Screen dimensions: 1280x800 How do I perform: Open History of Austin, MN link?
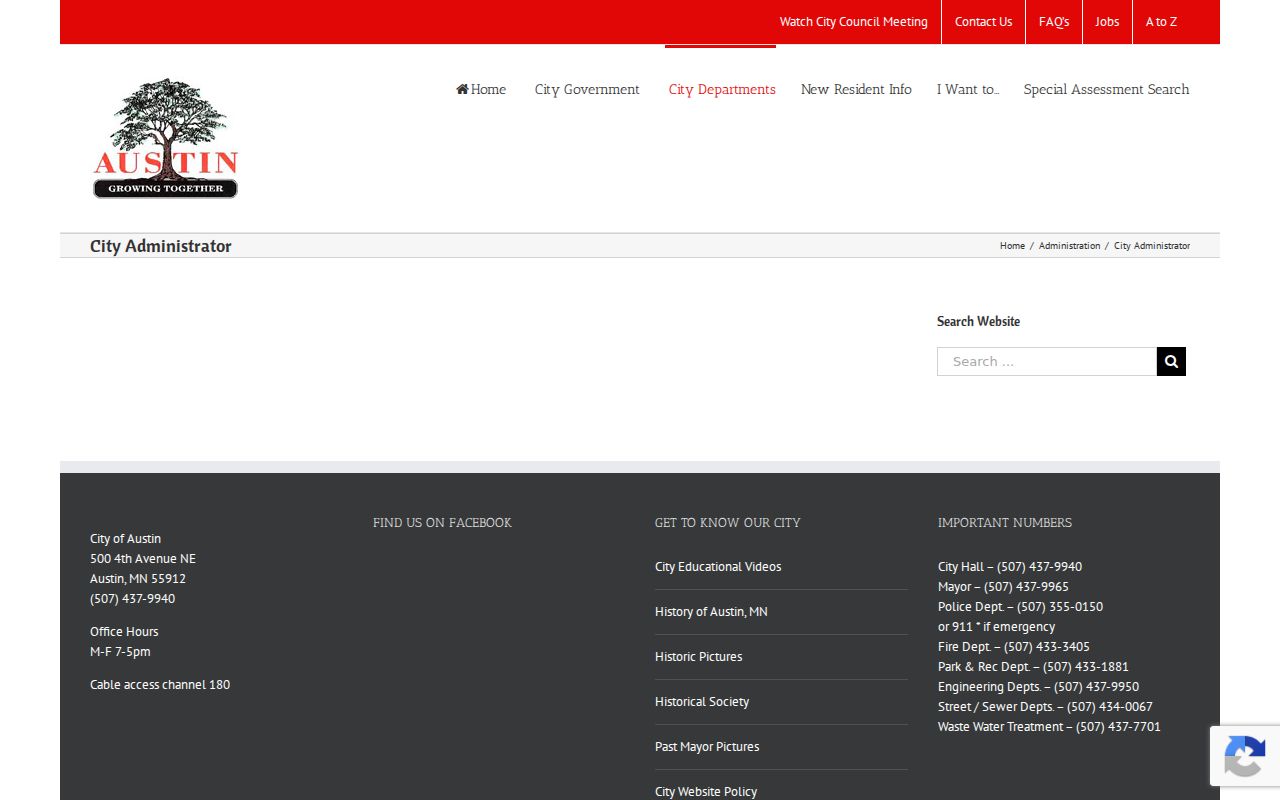[x=711, y=612]
